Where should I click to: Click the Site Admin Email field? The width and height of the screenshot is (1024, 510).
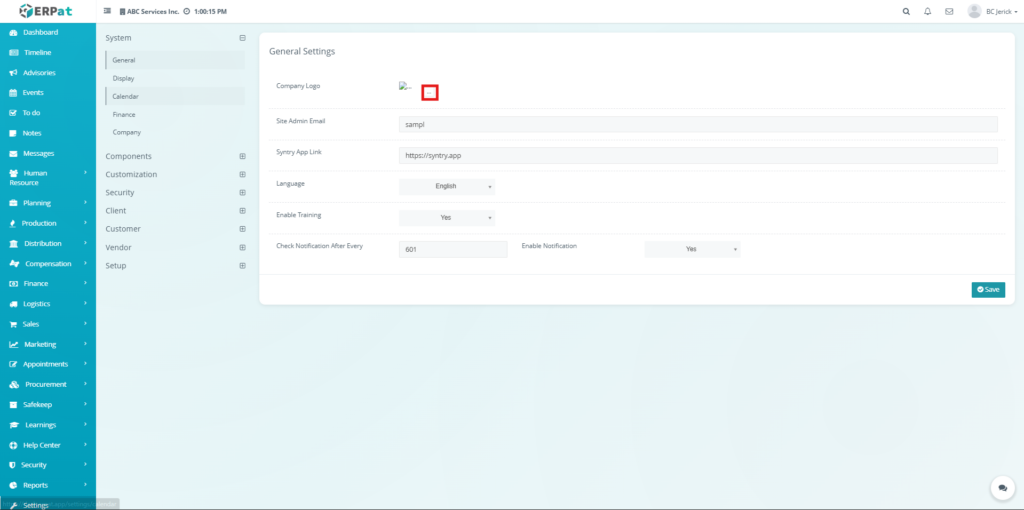(698, 124)
